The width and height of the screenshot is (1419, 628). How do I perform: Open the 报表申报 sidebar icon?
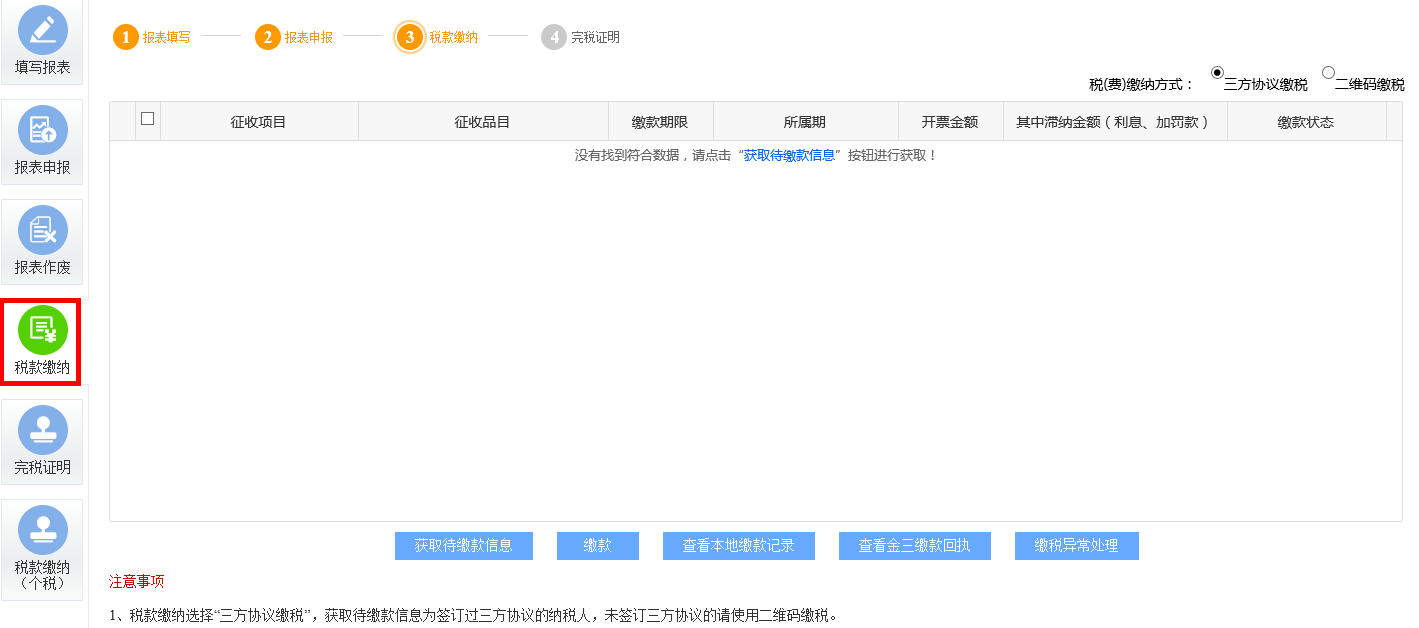pyautogui.click(x=42, y=142)
